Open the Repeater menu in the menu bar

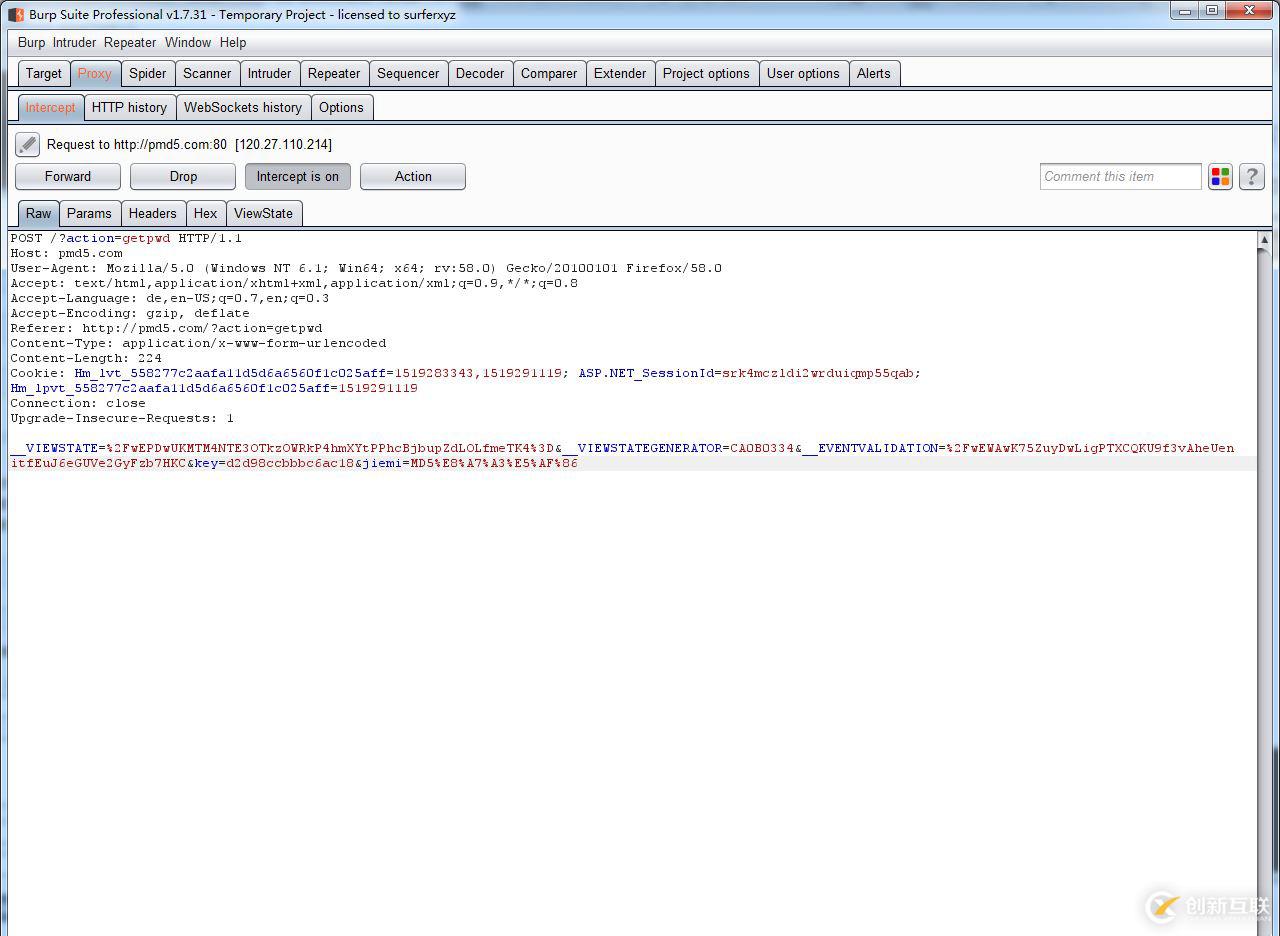[130, 43]
